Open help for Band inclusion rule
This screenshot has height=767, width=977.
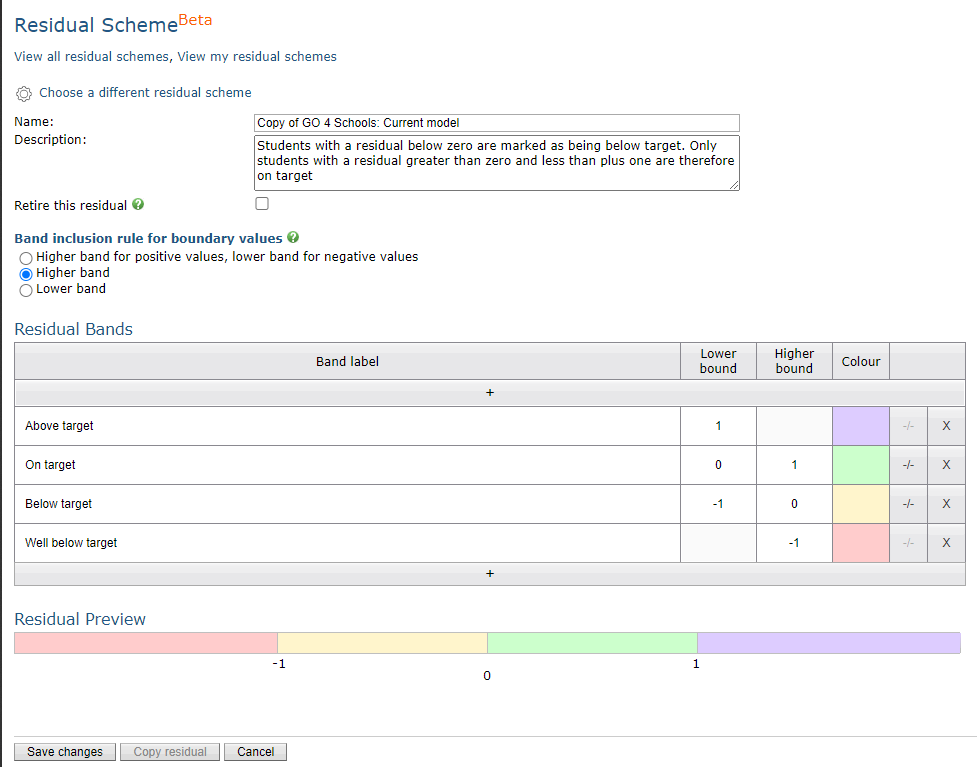pyautogui.click(x=293, y=238)
